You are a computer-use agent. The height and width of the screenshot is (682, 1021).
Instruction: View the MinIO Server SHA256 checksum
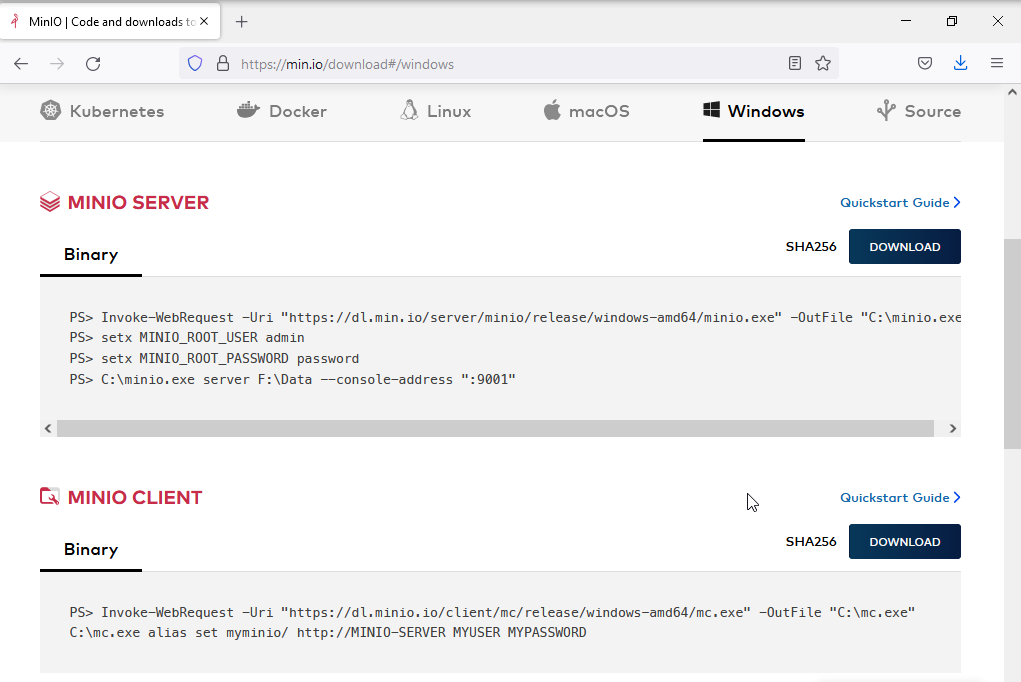810,247
